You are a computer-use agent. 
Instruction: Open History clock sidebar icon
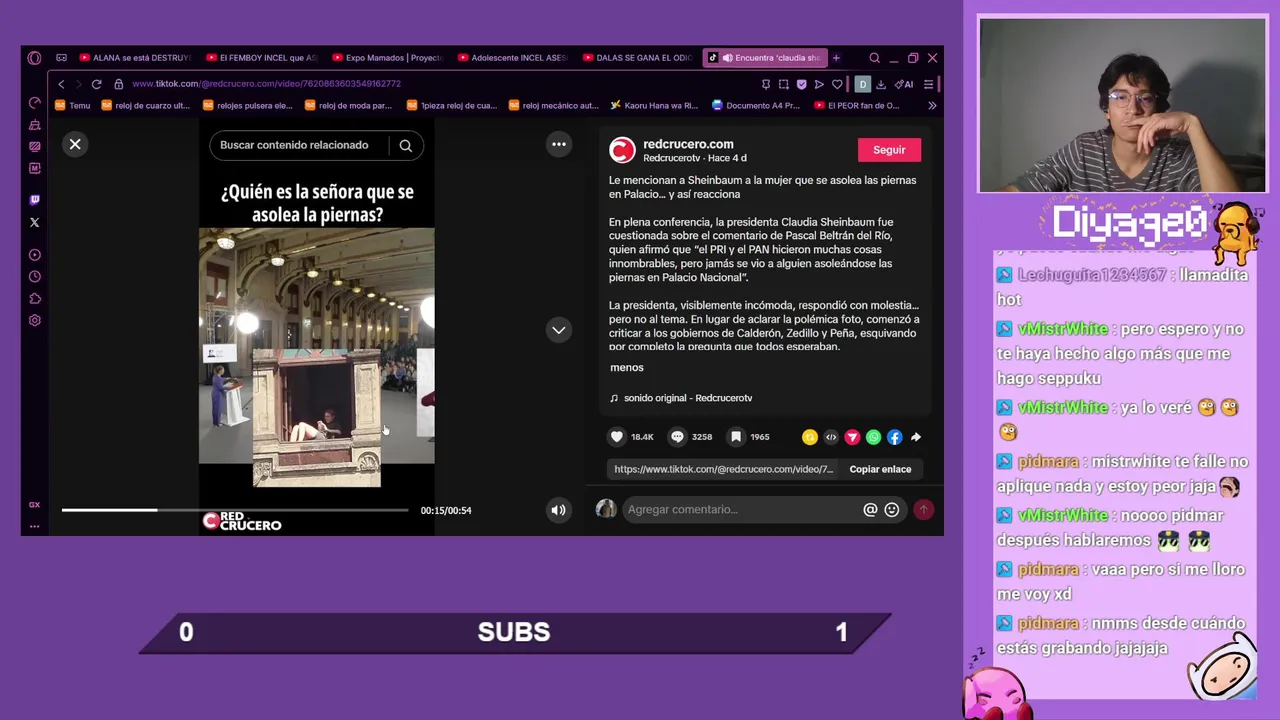click(x=34, y=277)
